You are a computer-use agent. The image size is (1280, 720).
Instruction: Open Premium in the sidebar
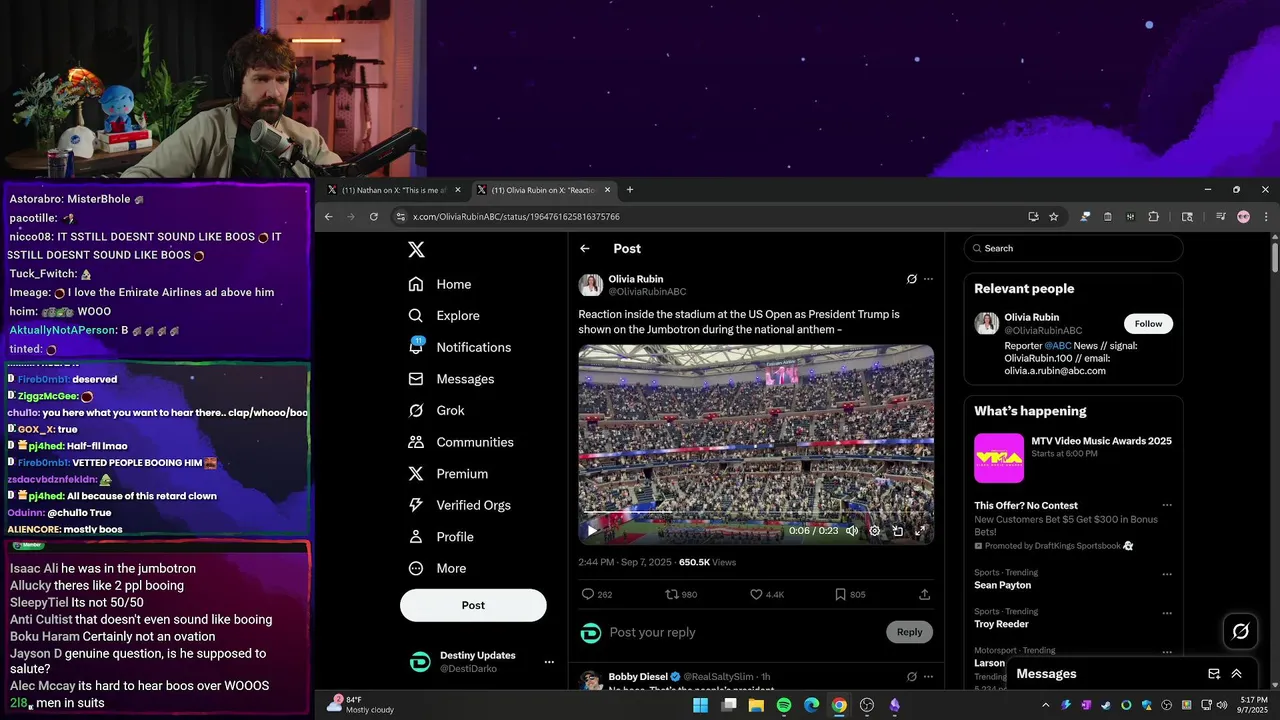448,474
